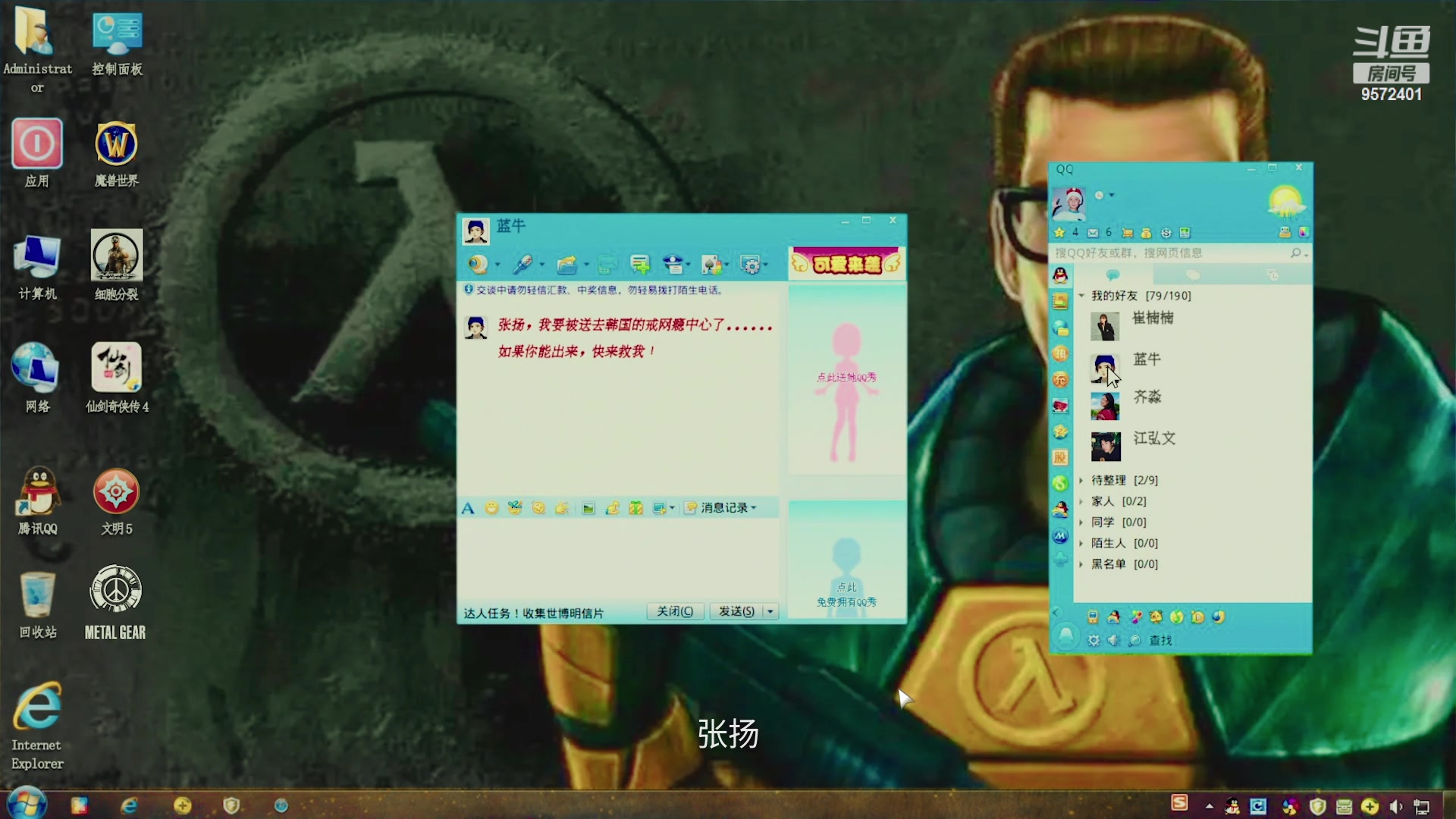Switch to groups tab in QQ panel
This screenshot has width=1456, height=819.
pos(1193,275)
